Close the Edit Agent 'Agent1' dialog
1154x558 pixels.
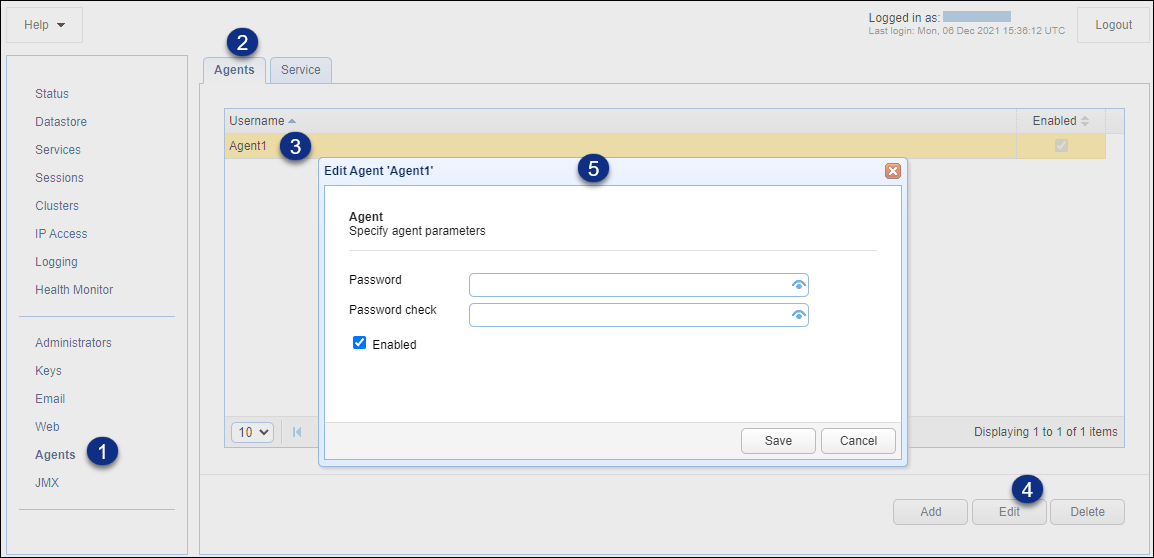point(892,171)
